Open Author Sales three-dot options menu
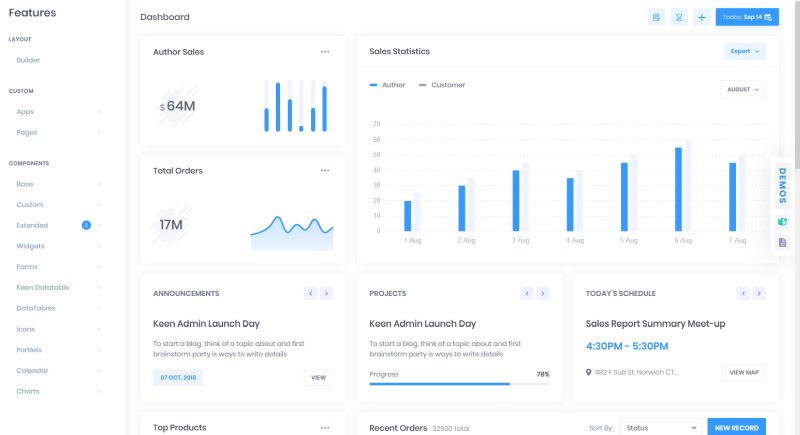 325,51
